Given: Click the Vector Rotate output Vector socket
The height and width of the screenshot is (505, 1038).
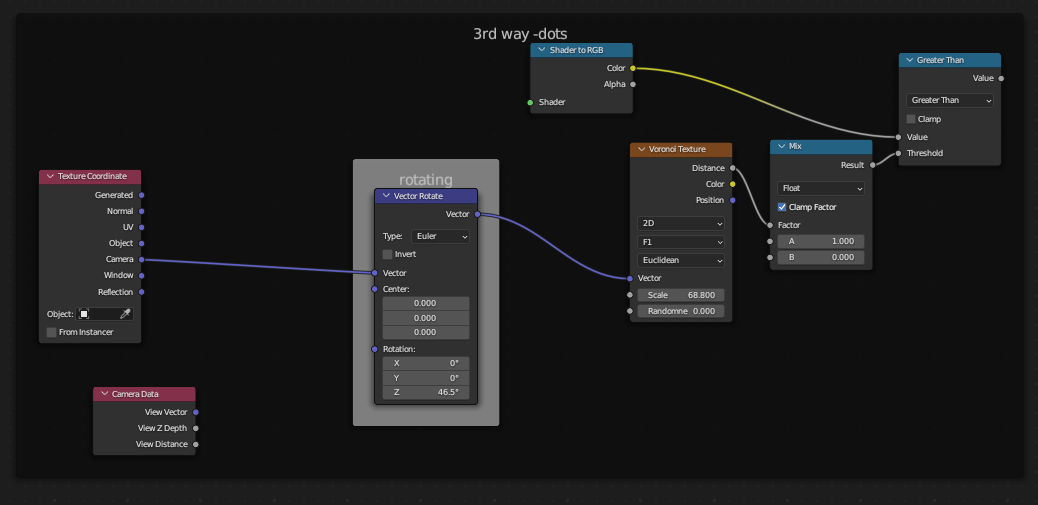Looking at the screenshot, I should (x=477, y=214).
